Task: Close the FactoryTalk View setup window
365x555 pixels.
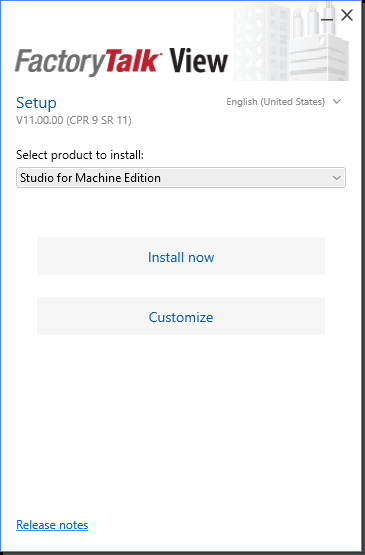Action: (347, 15)
